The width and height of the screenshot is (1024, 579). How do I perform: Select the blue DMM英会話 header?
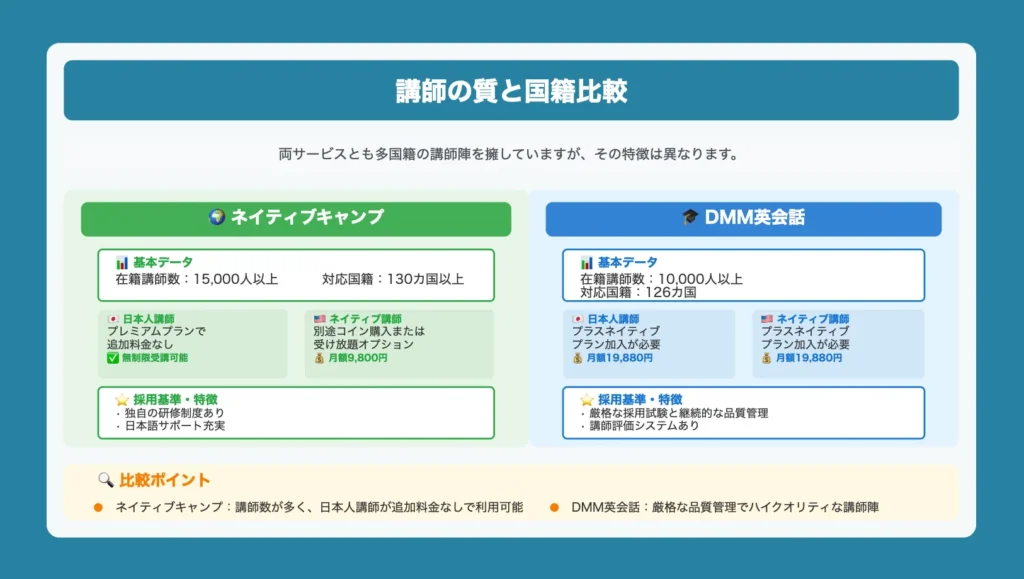click(x=743, y=219)
